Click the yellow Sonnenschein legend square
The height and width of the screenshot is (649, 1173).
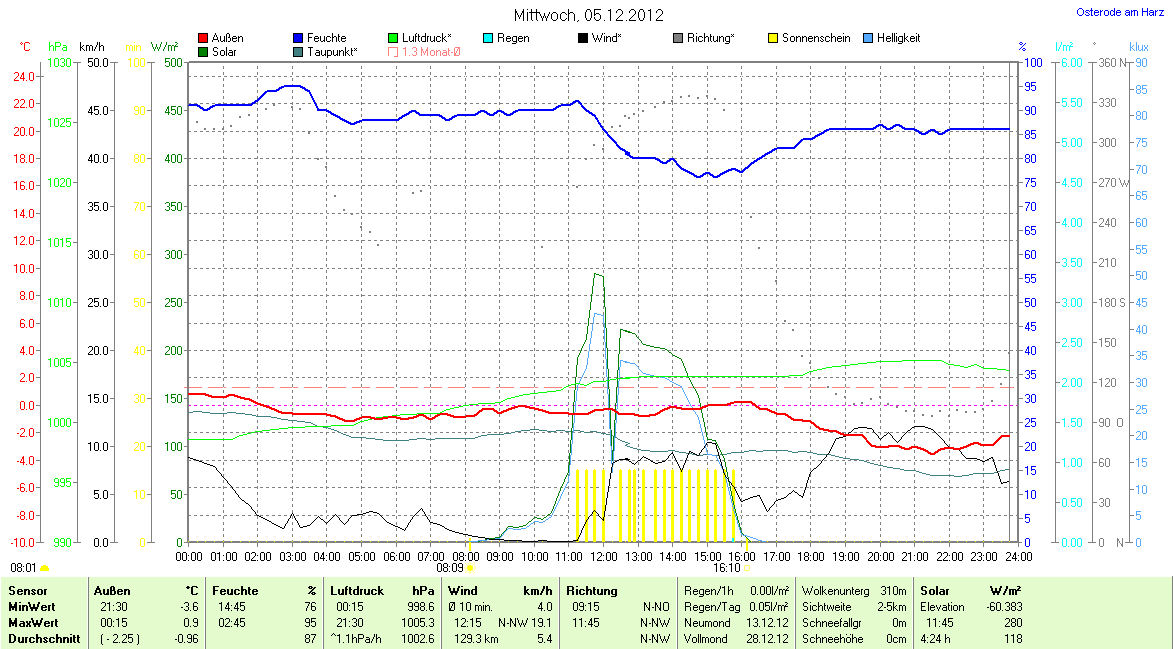click(773, 38)
